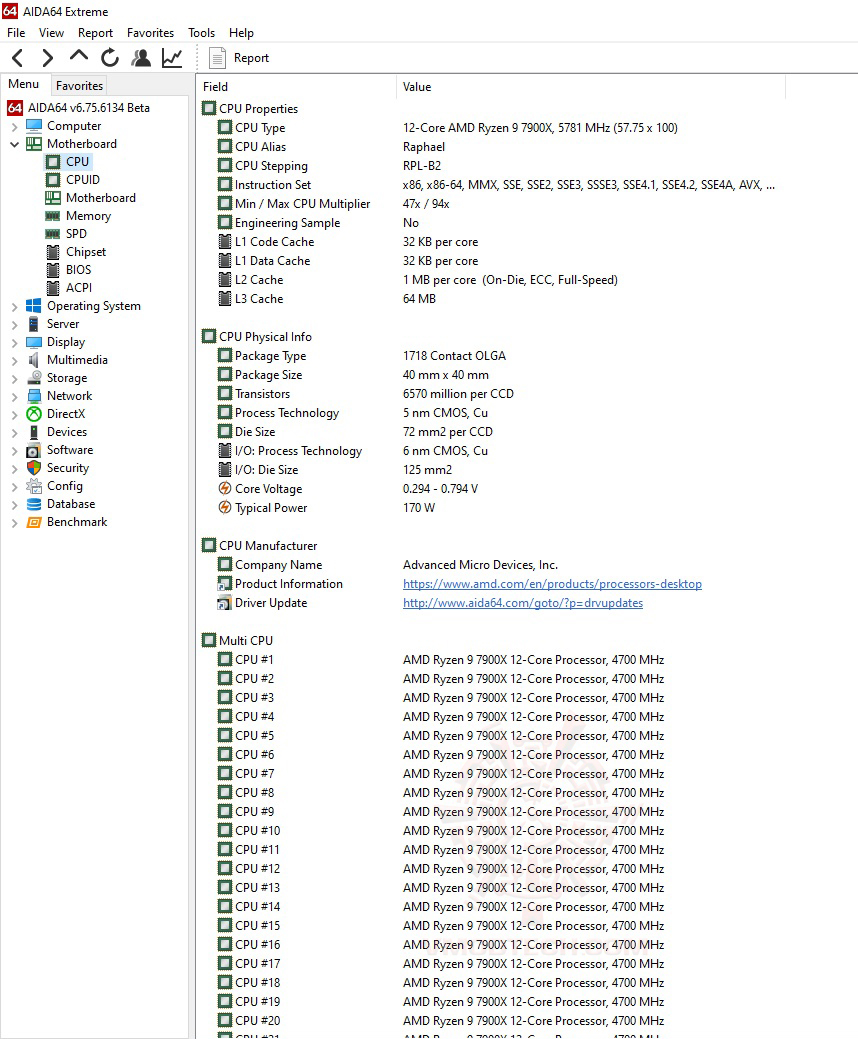Click the Display monitor icon
Screen dimensions: 858x1039
coord(34,342)
